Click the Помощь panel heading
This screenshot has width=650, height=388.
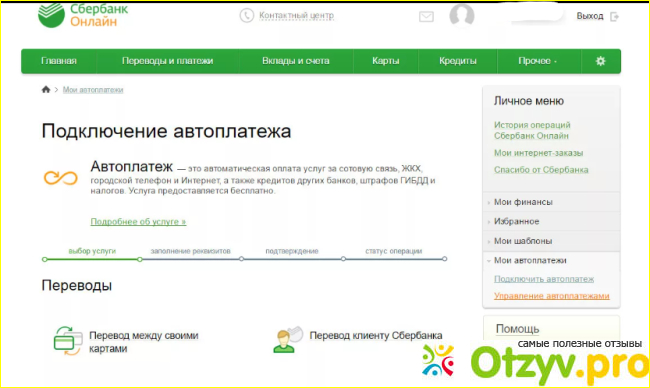517,329
